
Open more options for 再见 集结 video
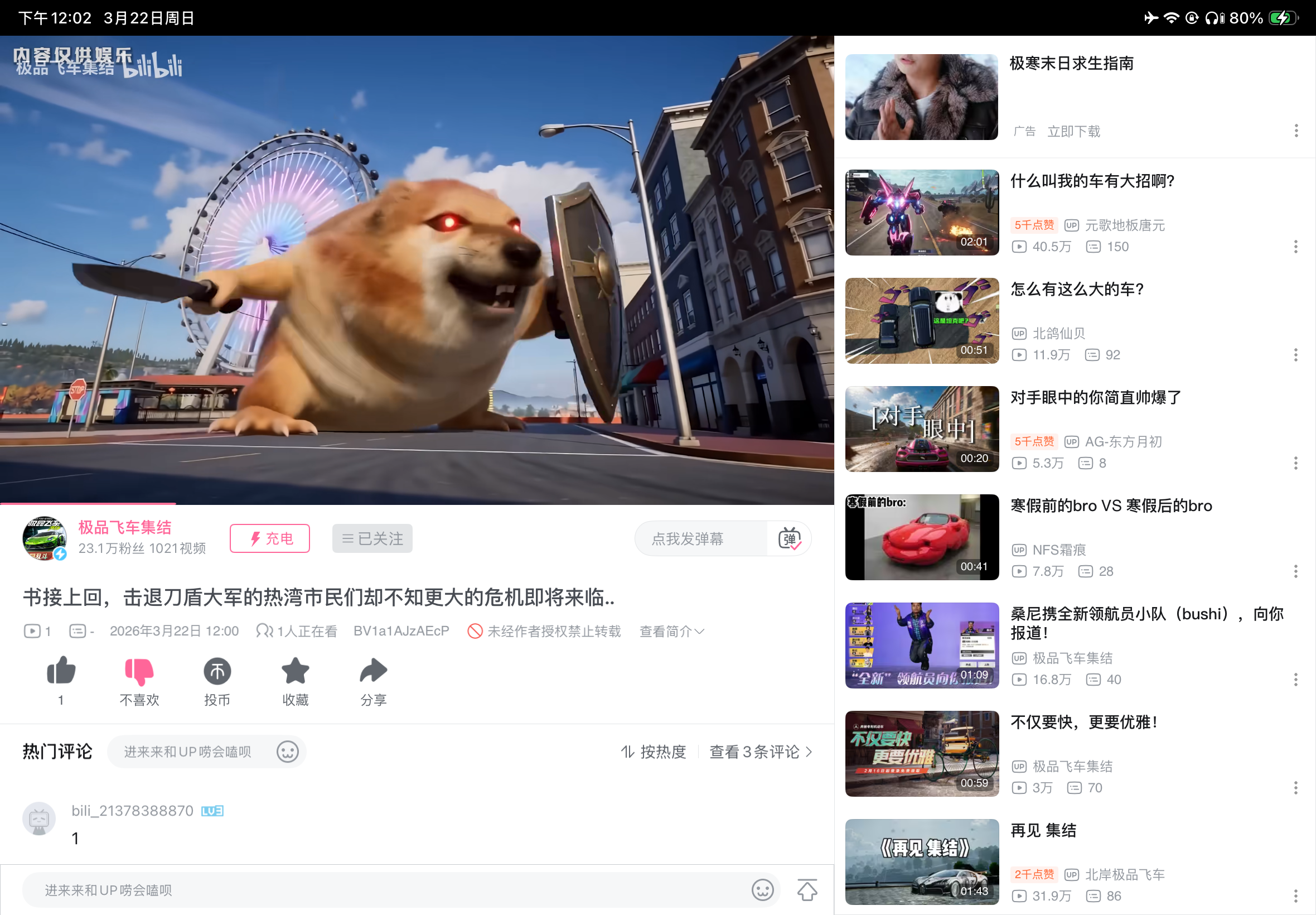click(1296, 895)
